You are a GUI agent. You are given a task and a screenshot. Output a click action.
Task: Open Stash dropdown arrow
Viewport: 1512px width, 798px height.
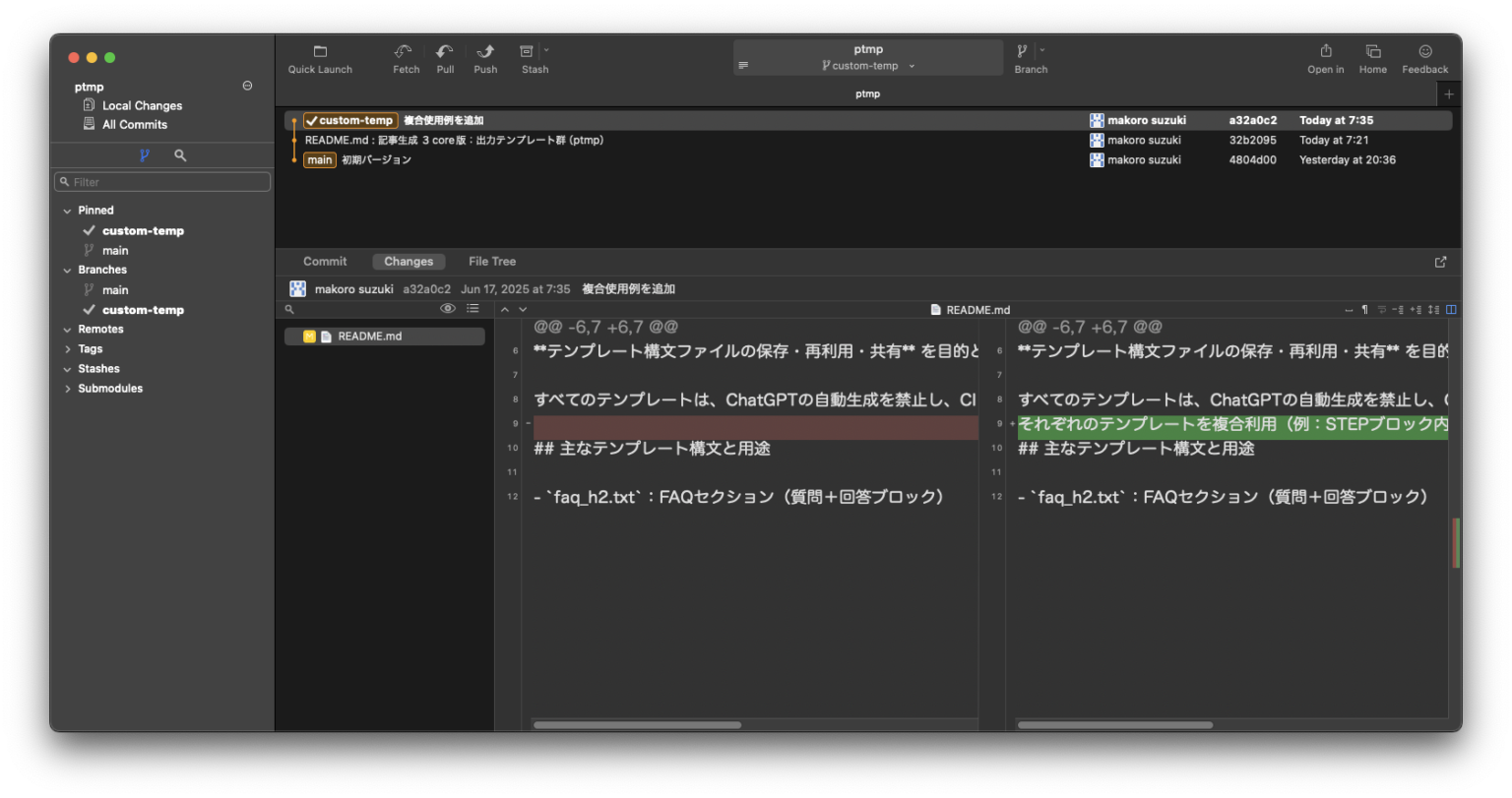click(x=546, y=50)
